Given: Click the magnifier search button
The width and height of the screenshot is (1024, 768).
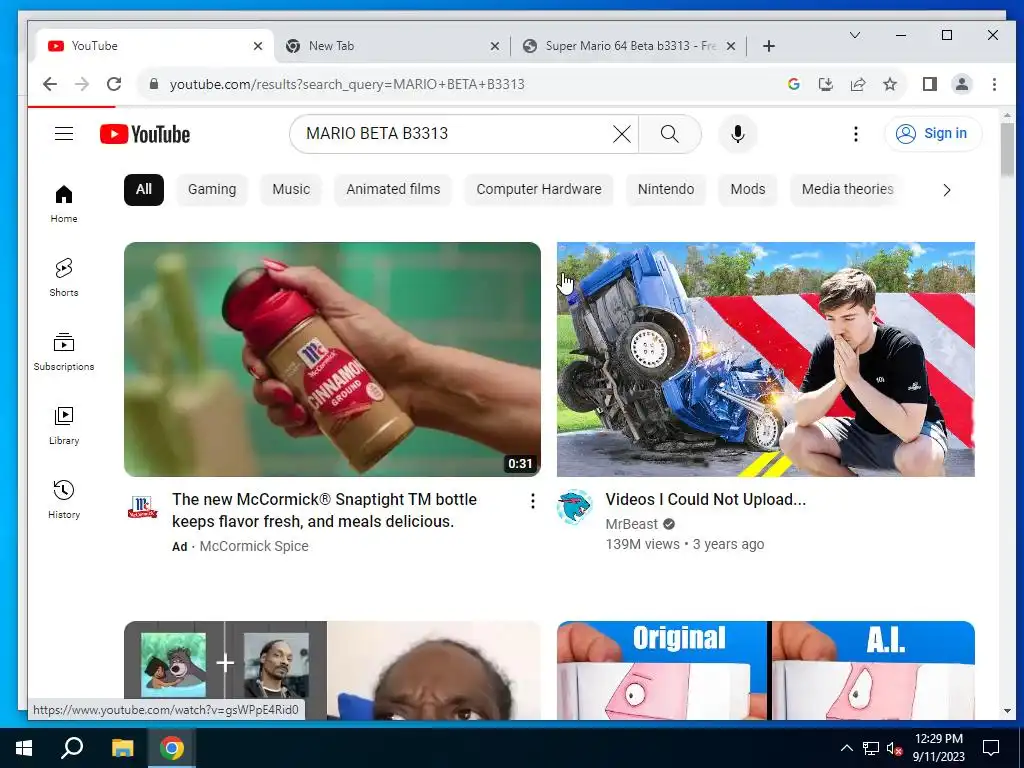Looking at the screenshot, I should [669, 134].
